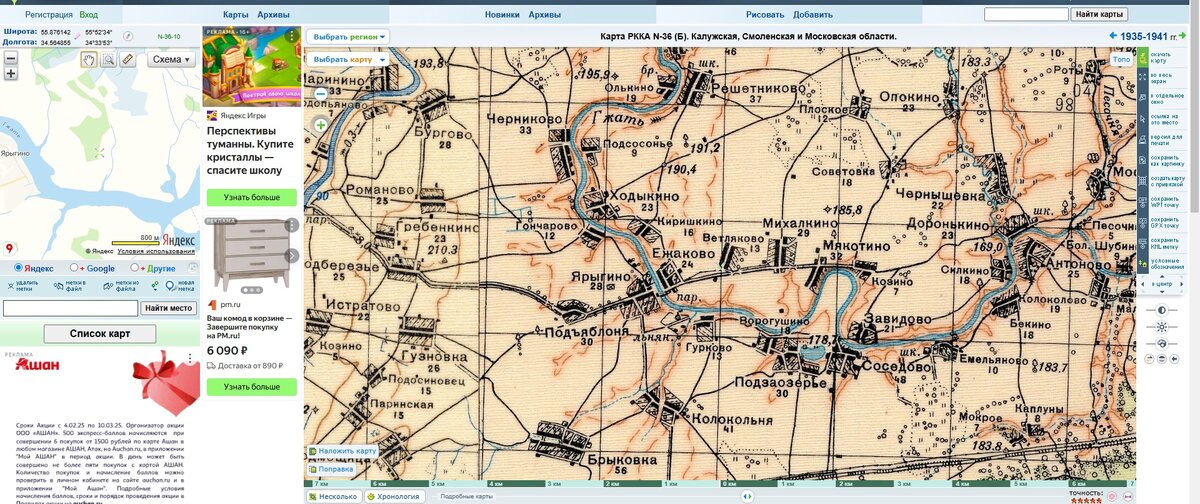The height and width of the screenshot is (504, 1200).
Task: Toggle the Топо layer button
Action: [1122, 59]
